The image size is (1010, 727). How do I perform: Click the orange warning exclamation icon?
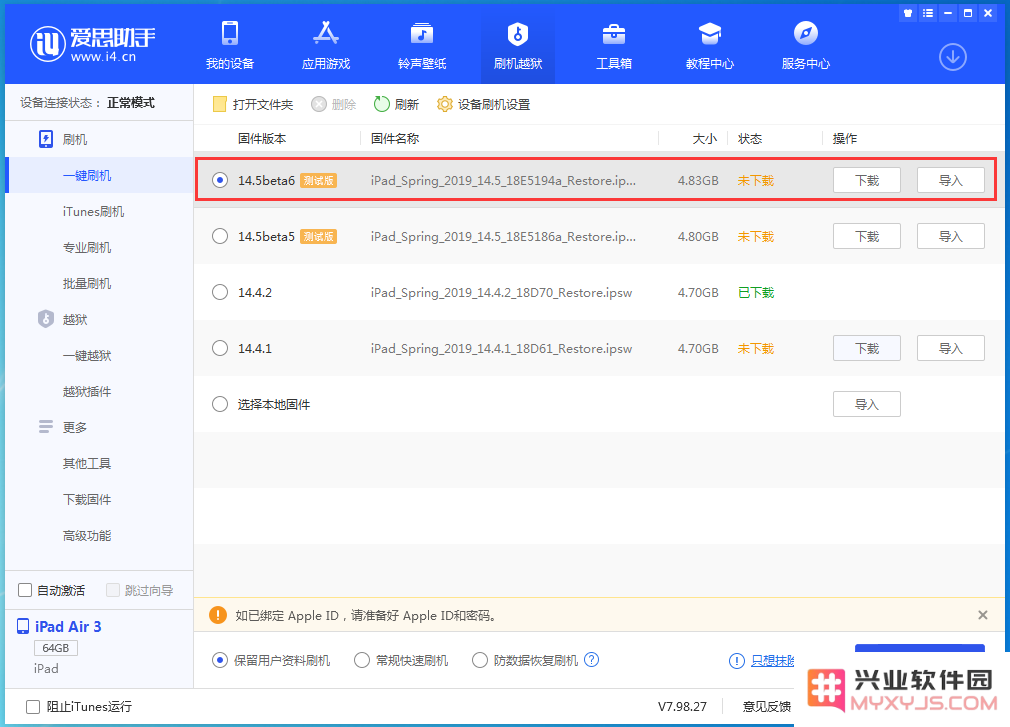tap(218, 615)
